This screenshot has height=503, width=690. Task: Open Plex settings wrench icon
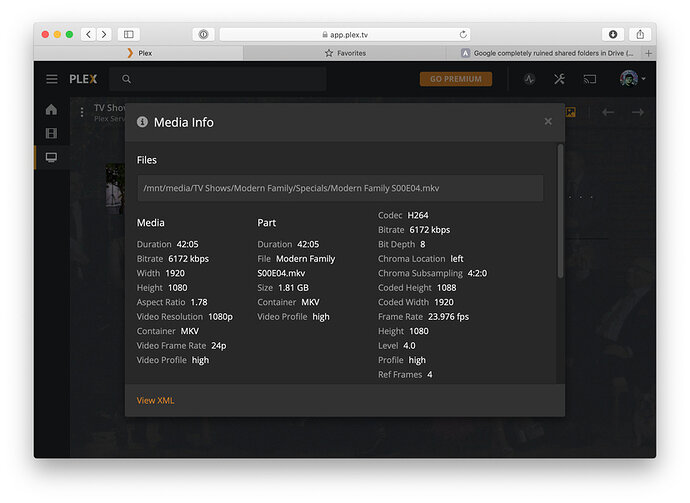point(559,79)
